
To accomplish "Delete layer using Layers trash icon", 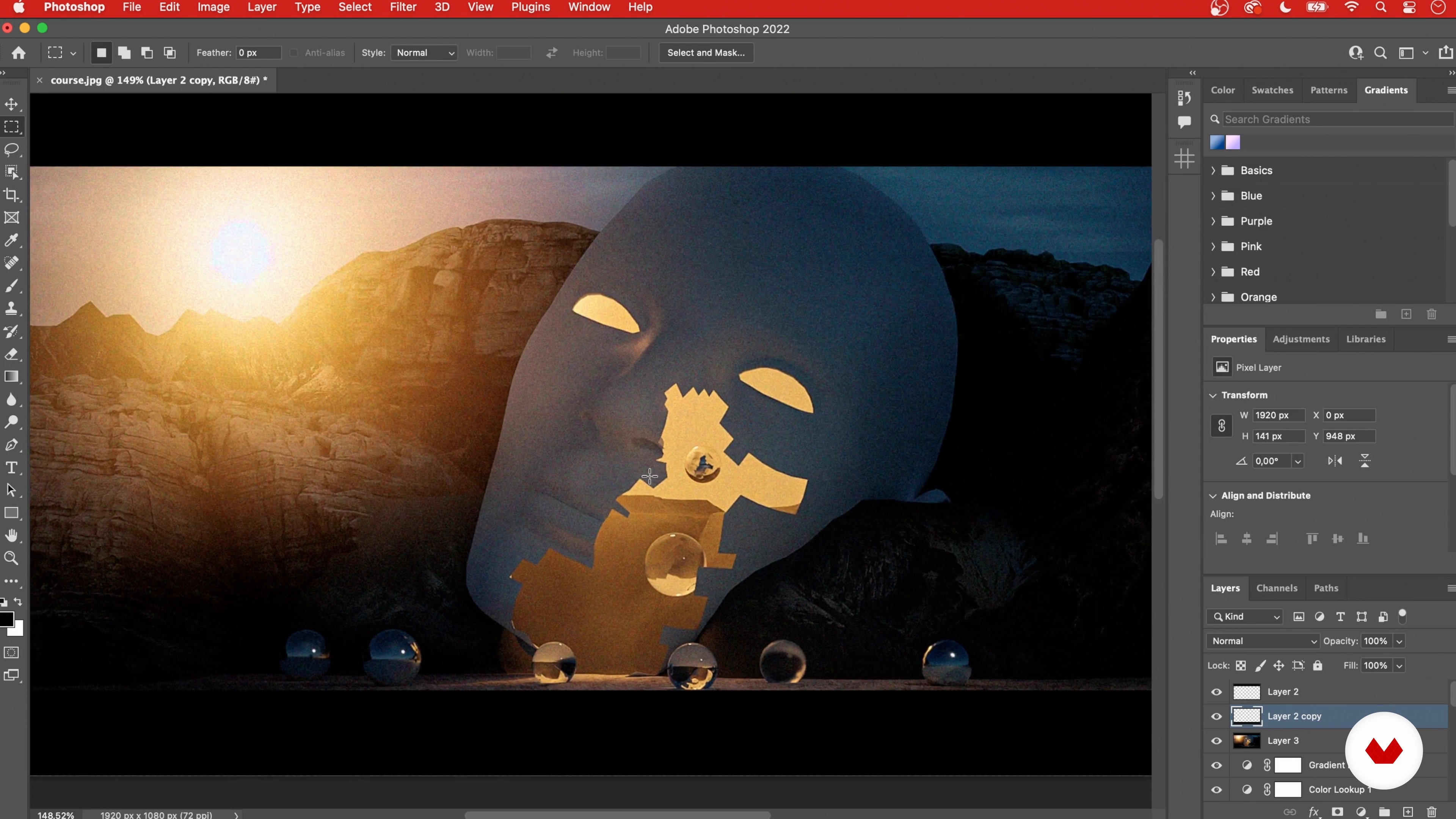I will click(x=1432, y=812).
